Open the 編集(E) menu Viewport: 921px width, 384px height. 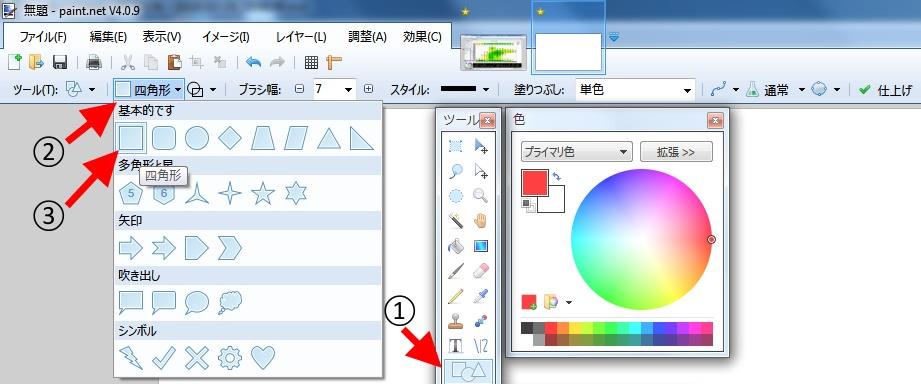point(108,36)
